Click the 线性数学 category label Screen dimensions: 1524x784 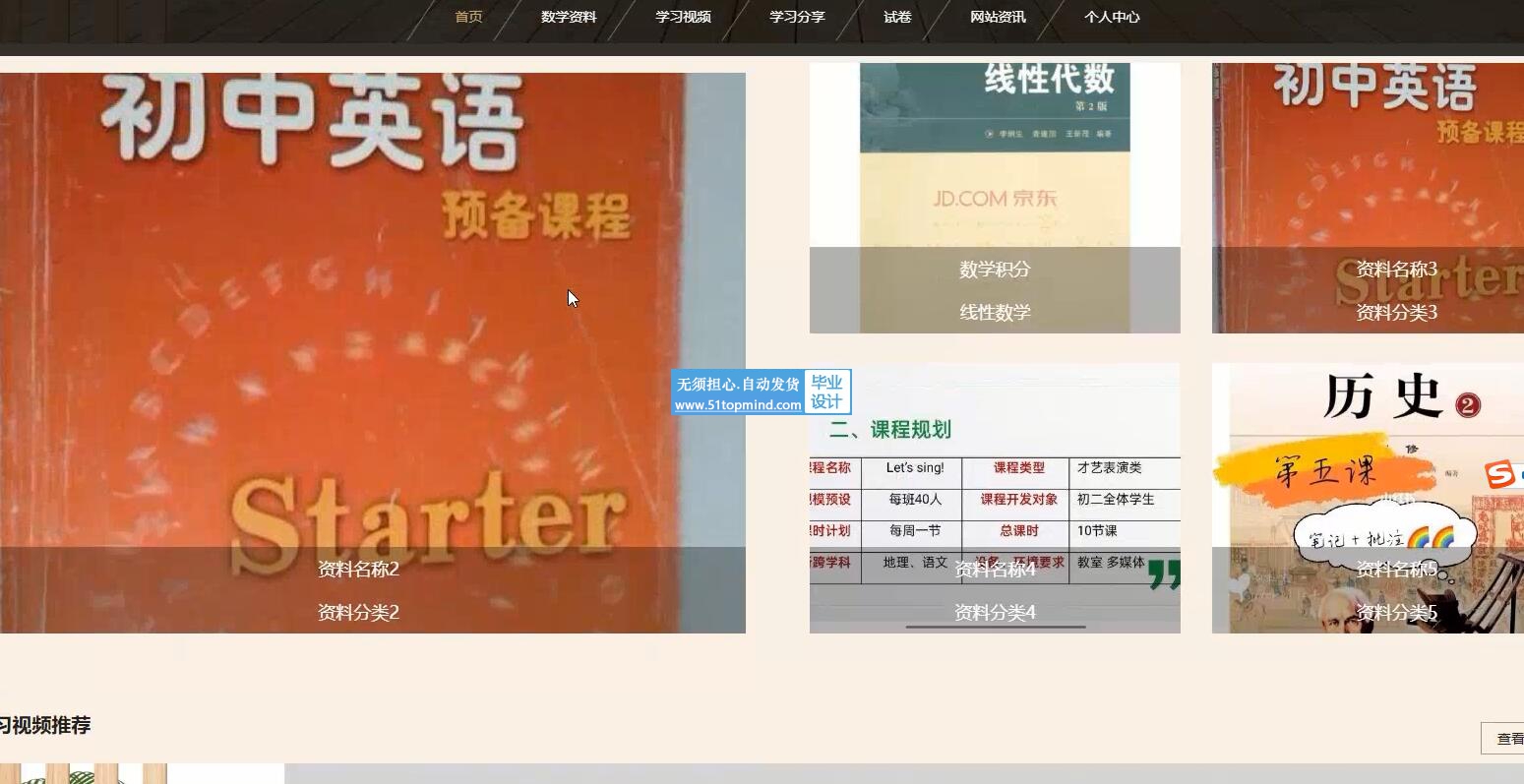[x=995, y=312]
